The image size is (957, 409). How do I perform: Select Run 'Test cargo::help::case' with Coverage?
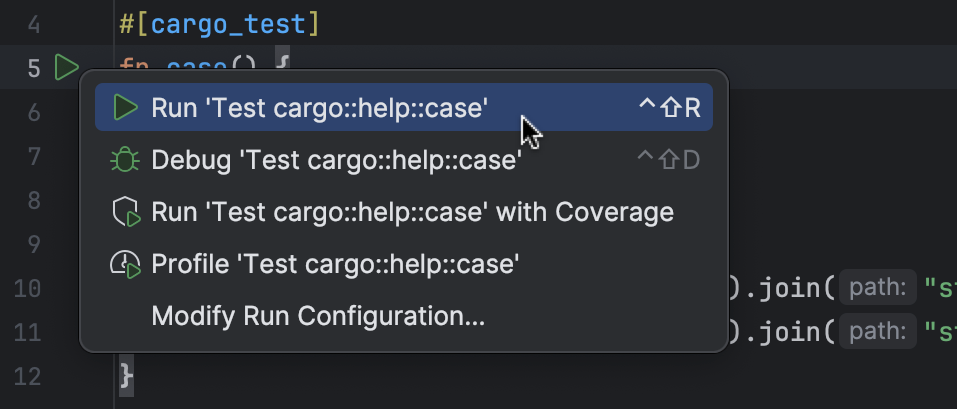coord(412,212)
